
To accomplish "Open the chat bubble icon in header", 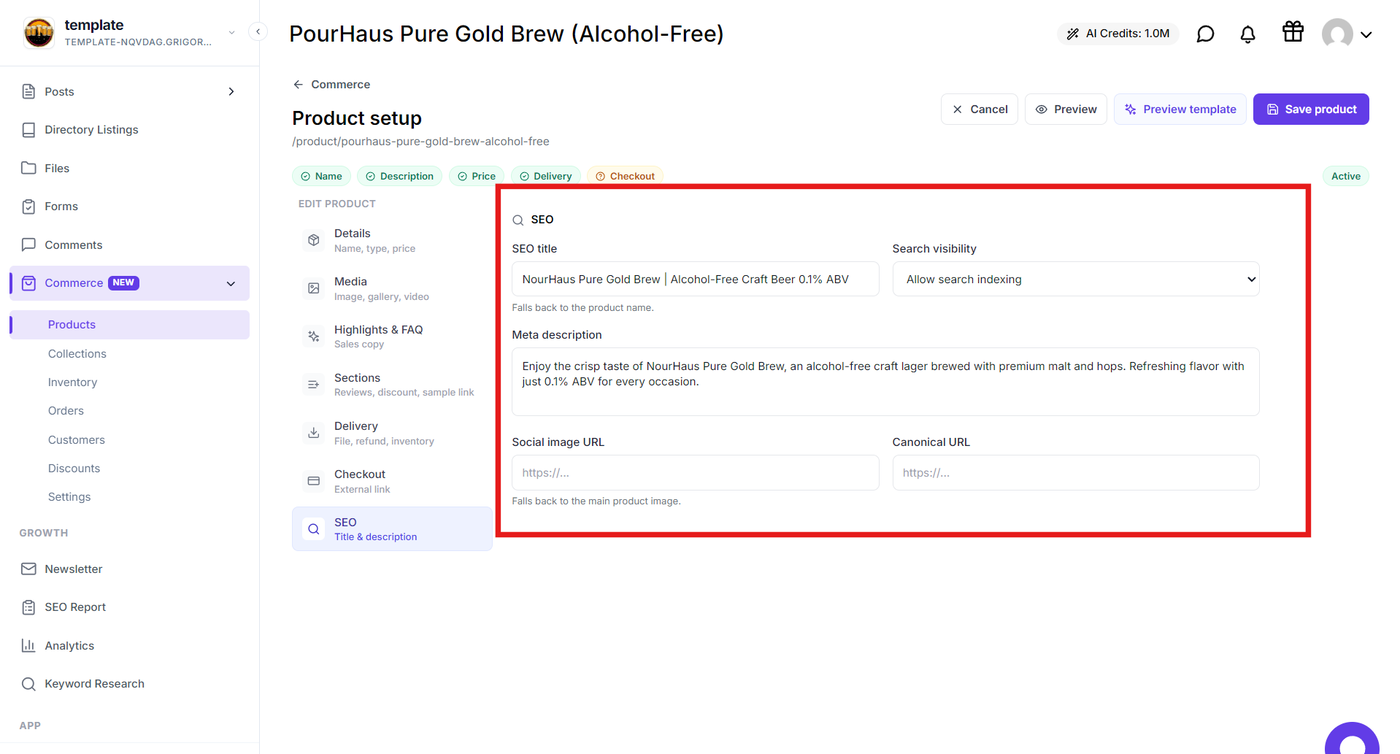I will pyautogui.click(x=1205, y=34).
